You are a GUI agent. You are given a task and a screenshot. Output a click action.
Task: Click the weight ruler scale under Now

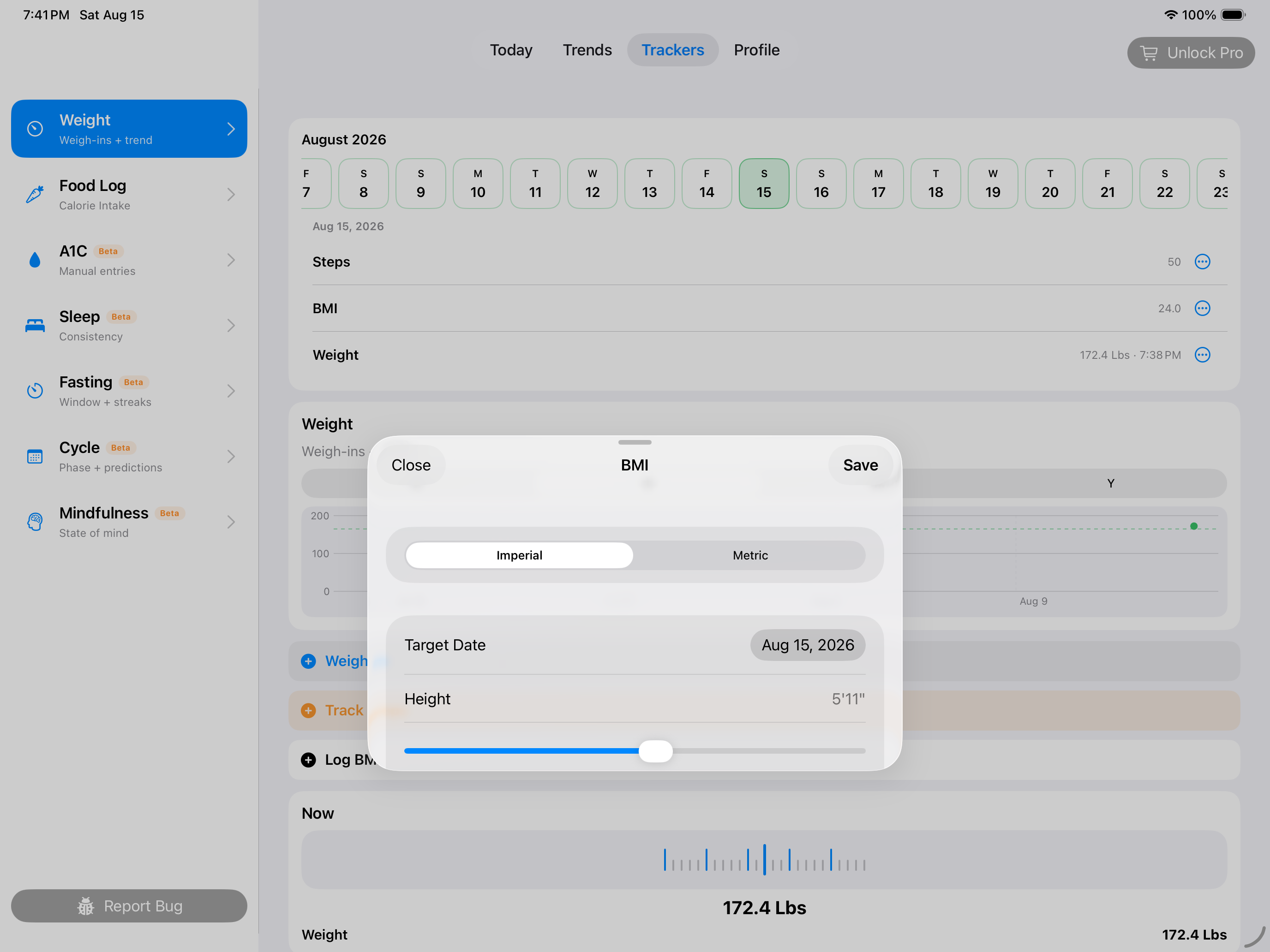coord(764,859)
